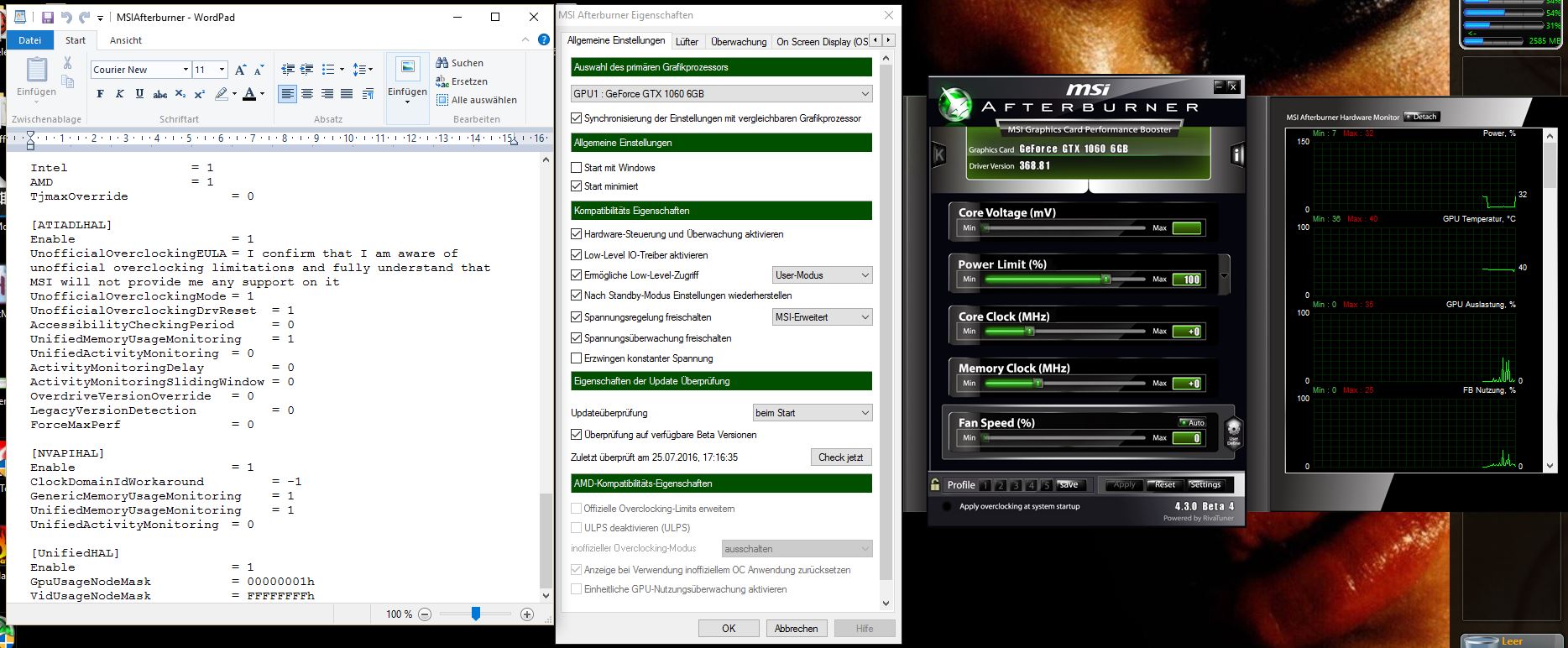Open Courier New font family dropdown
This screenshot has height=648, width=1568.
coord(186,70)
